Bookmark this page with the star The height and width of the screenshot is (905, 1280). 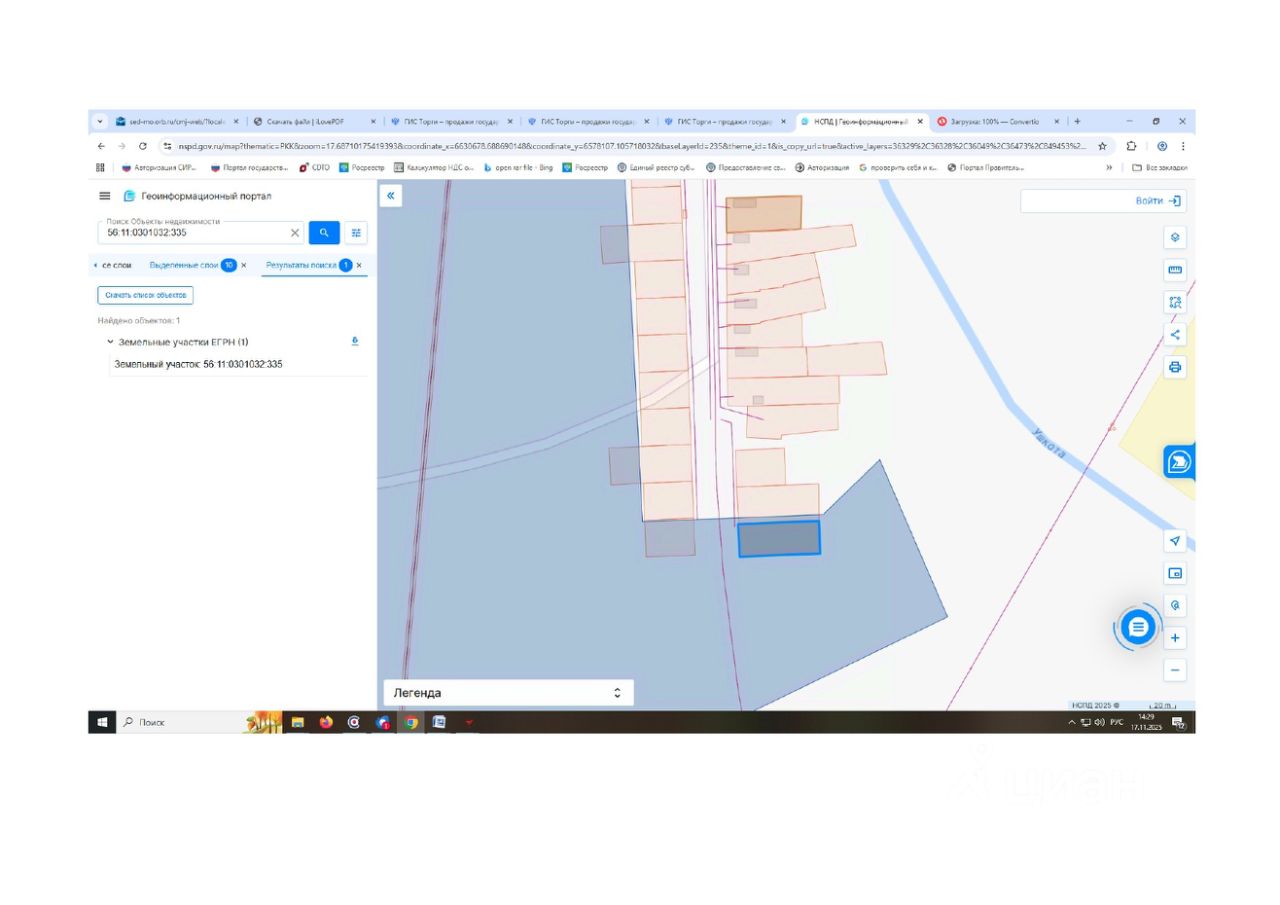point(1102,145)
